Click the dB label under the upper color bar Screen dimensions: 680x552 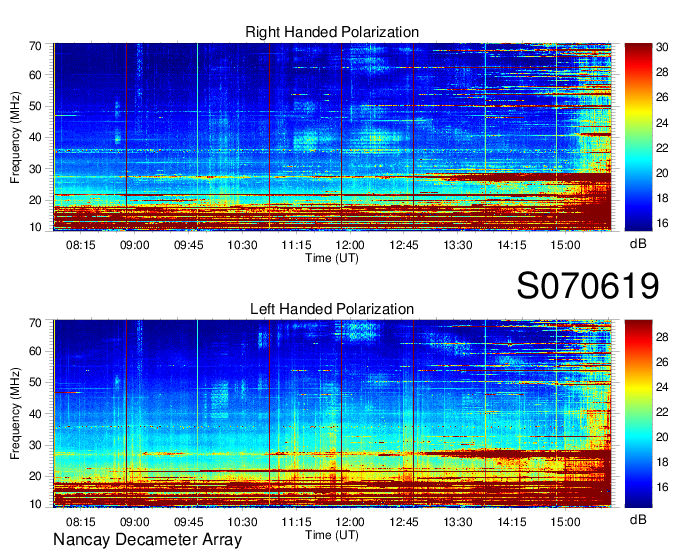[638, 244]
